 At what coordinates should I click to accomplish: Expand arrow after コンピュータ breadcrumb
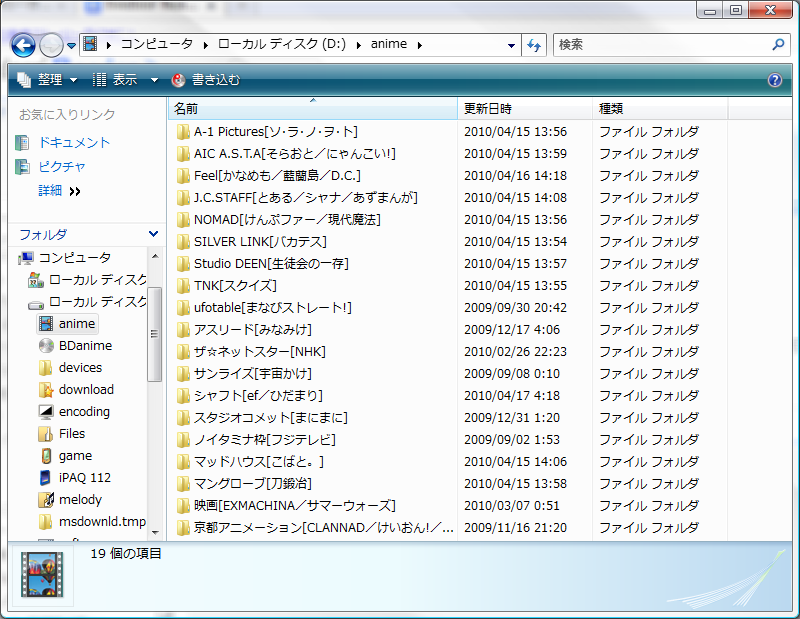[205, 45]
